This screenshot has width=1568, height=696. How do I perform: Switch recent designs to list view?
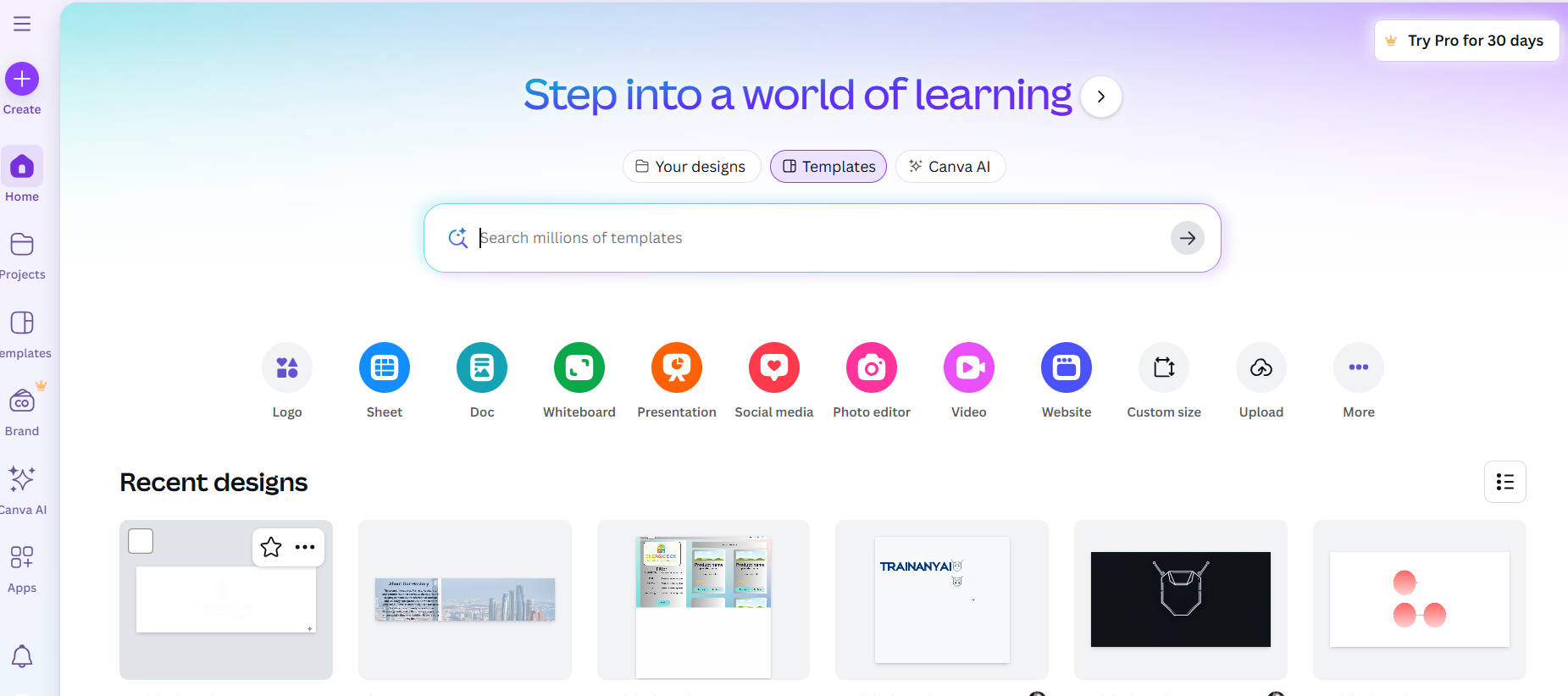pos(1504,482)
